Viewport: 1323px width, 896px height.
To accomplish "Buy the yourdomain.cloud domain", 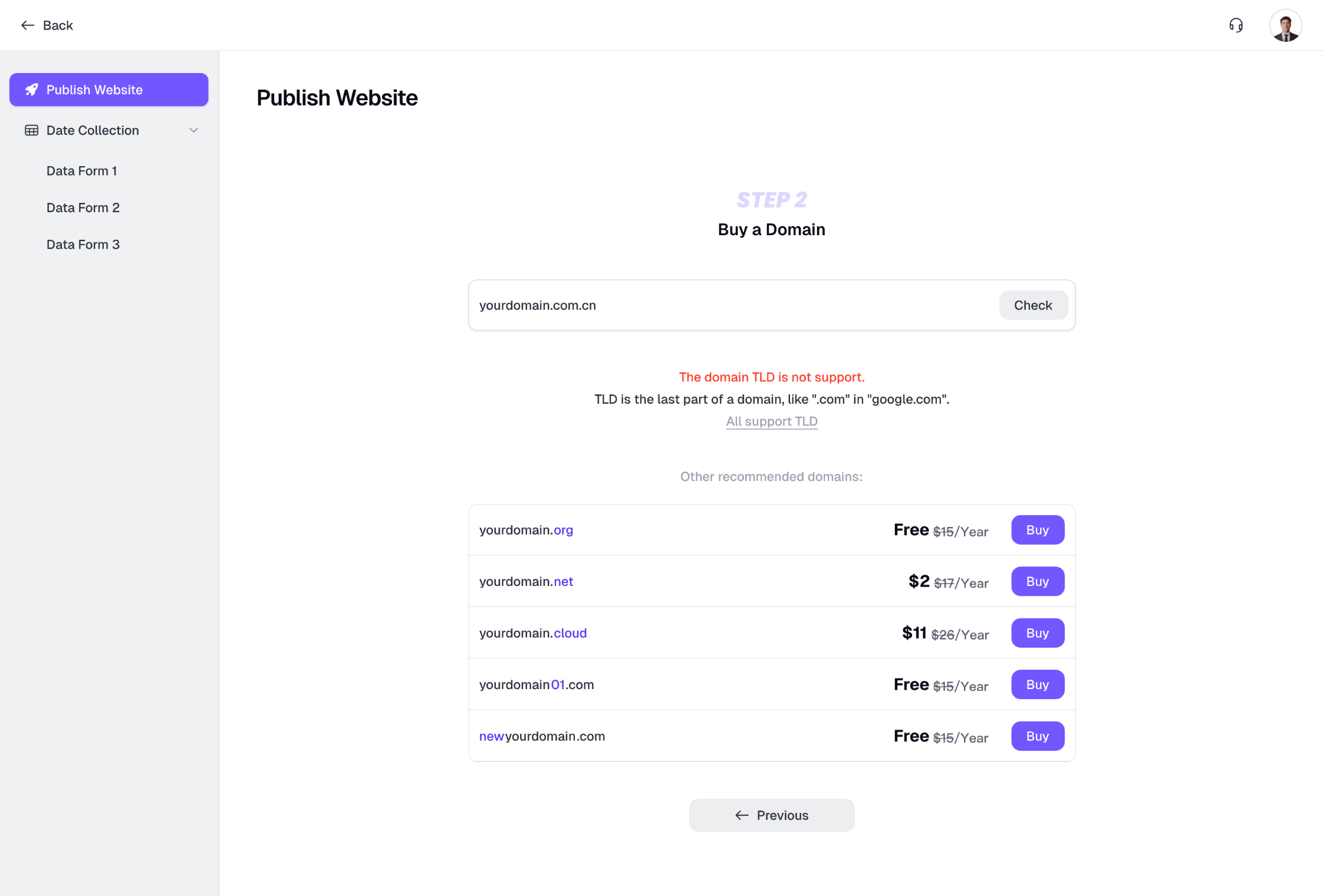I will [1037, 633].
